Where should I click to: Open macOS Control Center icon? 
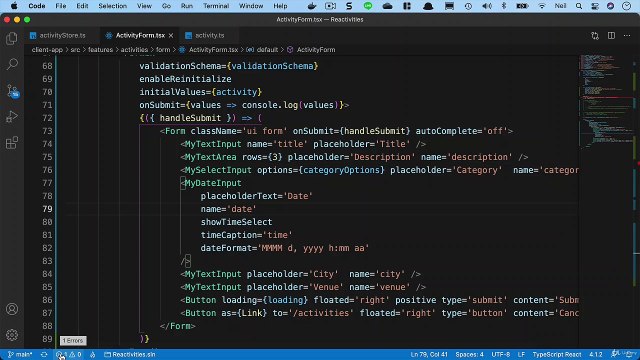tap(595, 6)
